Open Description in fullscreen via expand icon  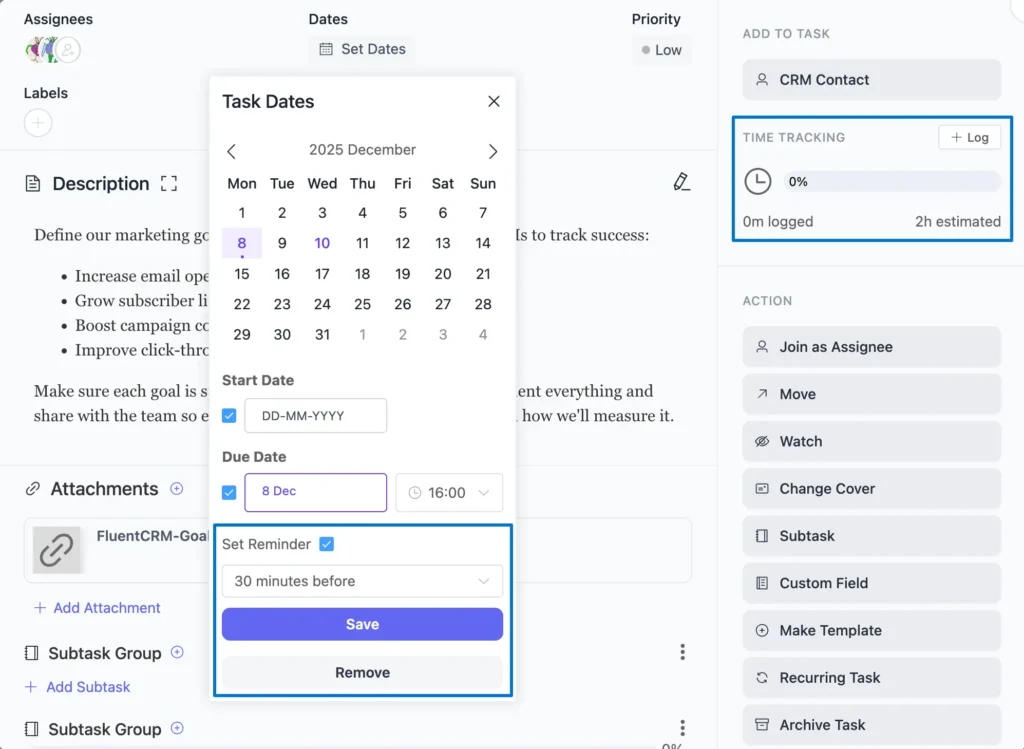coord(168,183)
